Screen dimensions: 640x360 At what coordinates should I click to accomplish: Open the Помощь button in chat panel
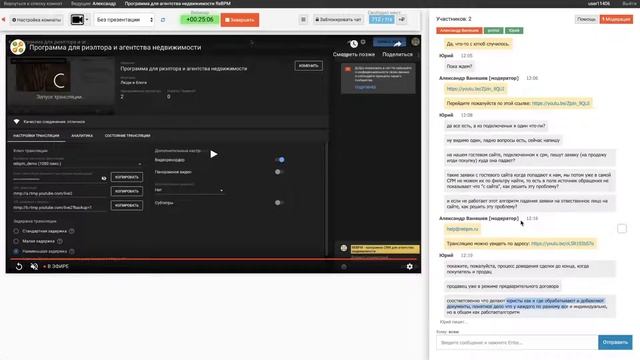(586, 19)
